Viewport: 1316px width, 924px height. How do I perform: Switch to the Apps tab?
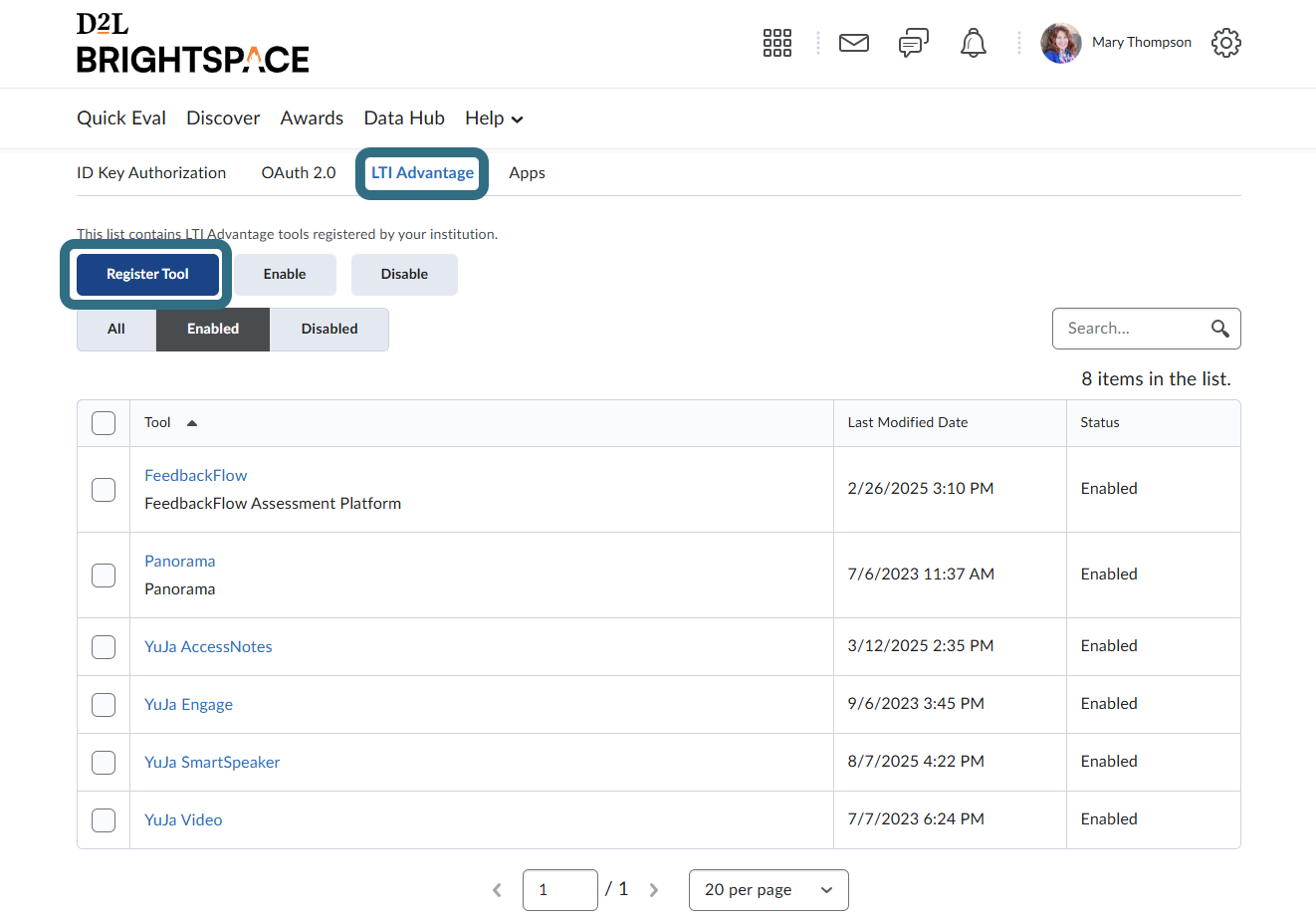(x=527, y=173)
